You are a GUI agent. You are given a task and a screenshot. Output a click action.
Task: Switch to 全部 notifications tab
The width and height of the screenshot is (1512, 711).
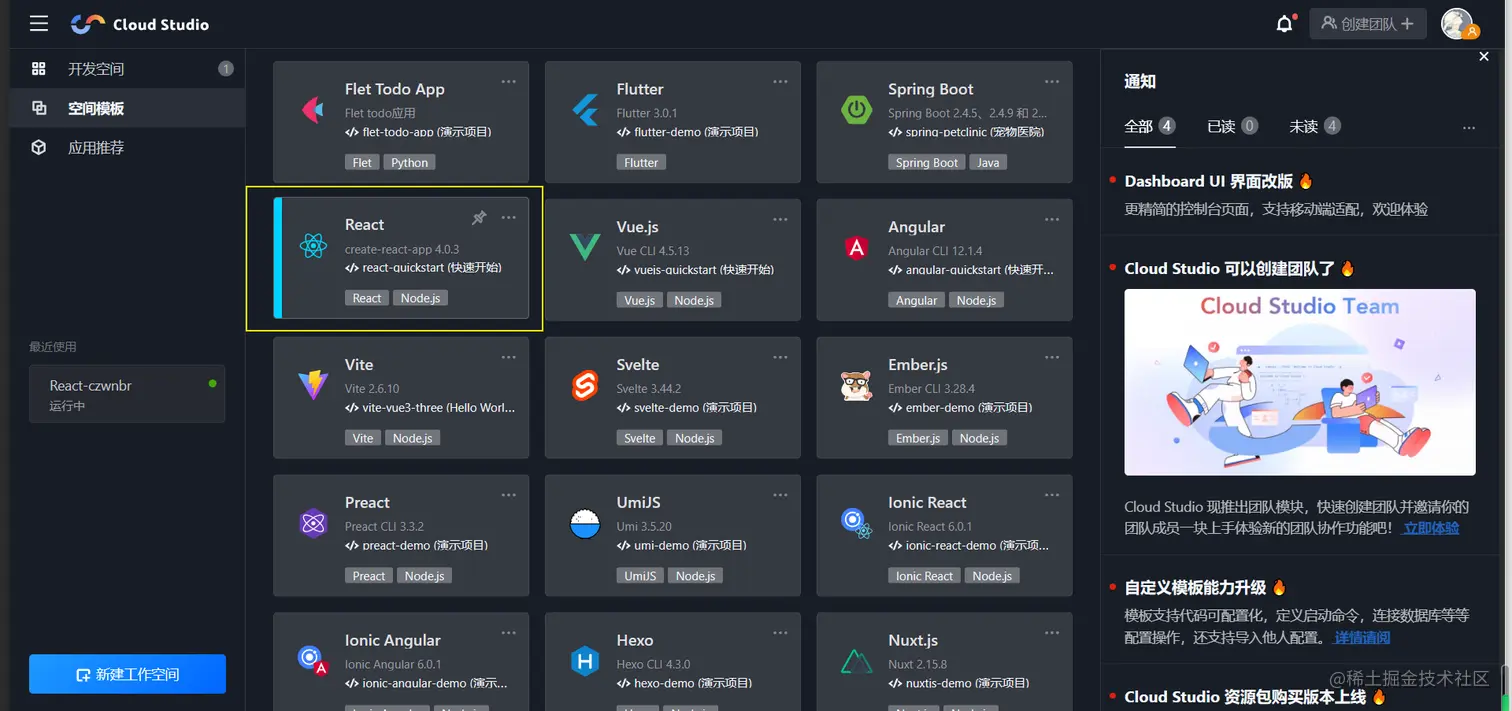pos(1149,126)
